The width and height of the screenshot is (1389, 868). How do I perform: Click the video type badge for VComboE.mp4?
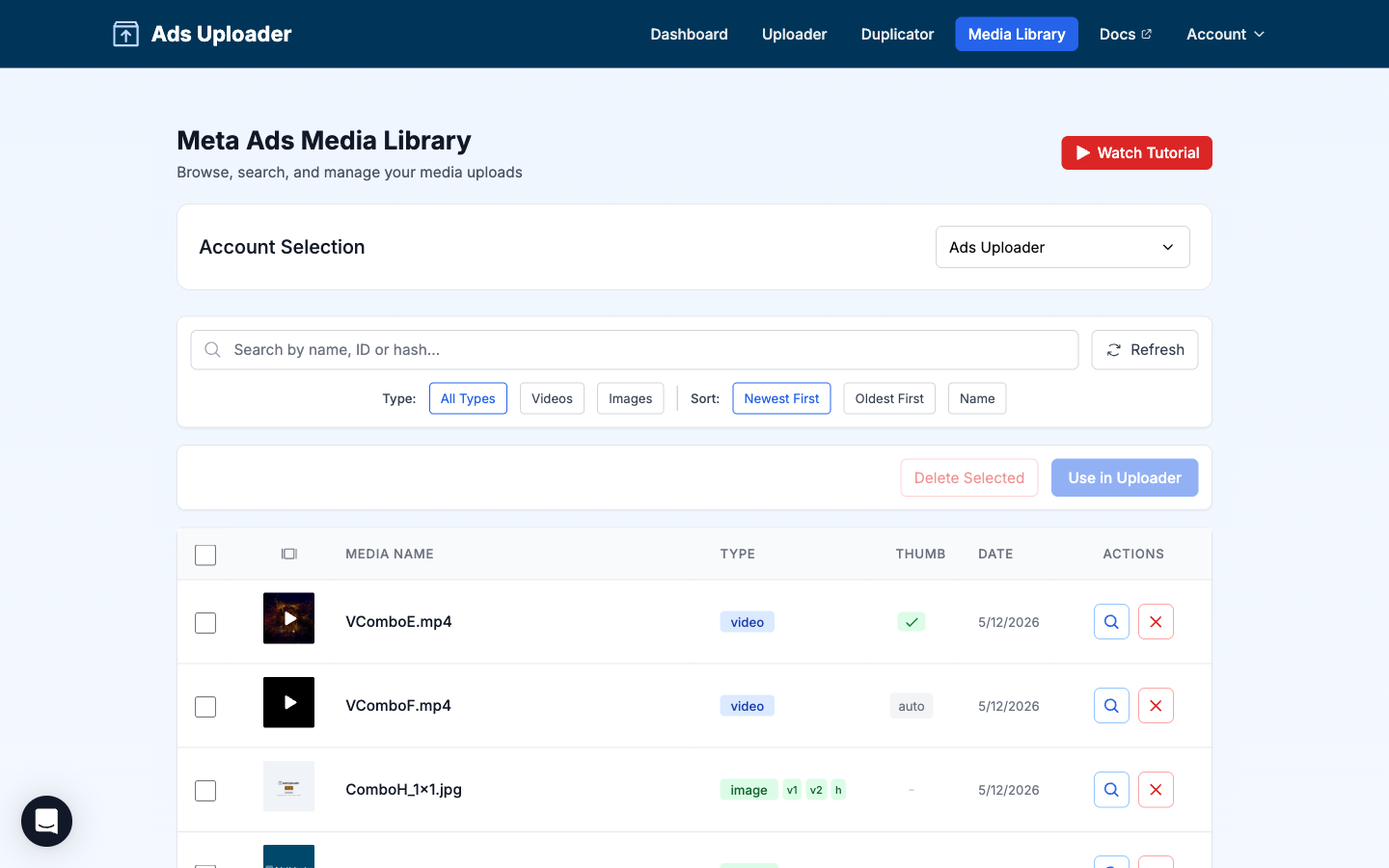pyautogui.click(x=747, y=622)
